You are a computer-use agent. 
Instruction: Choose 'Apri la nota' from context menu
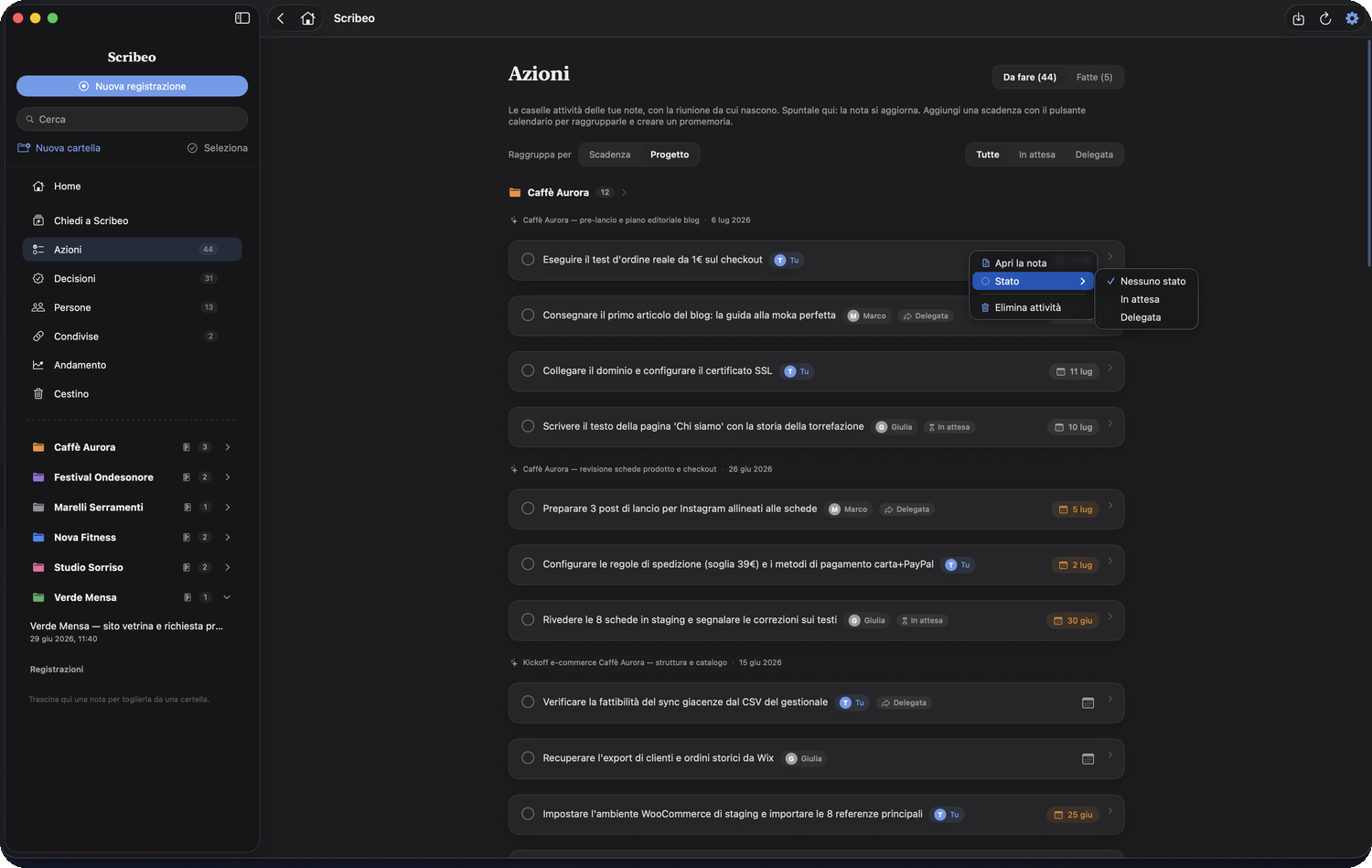click(x=1034, y=263)
